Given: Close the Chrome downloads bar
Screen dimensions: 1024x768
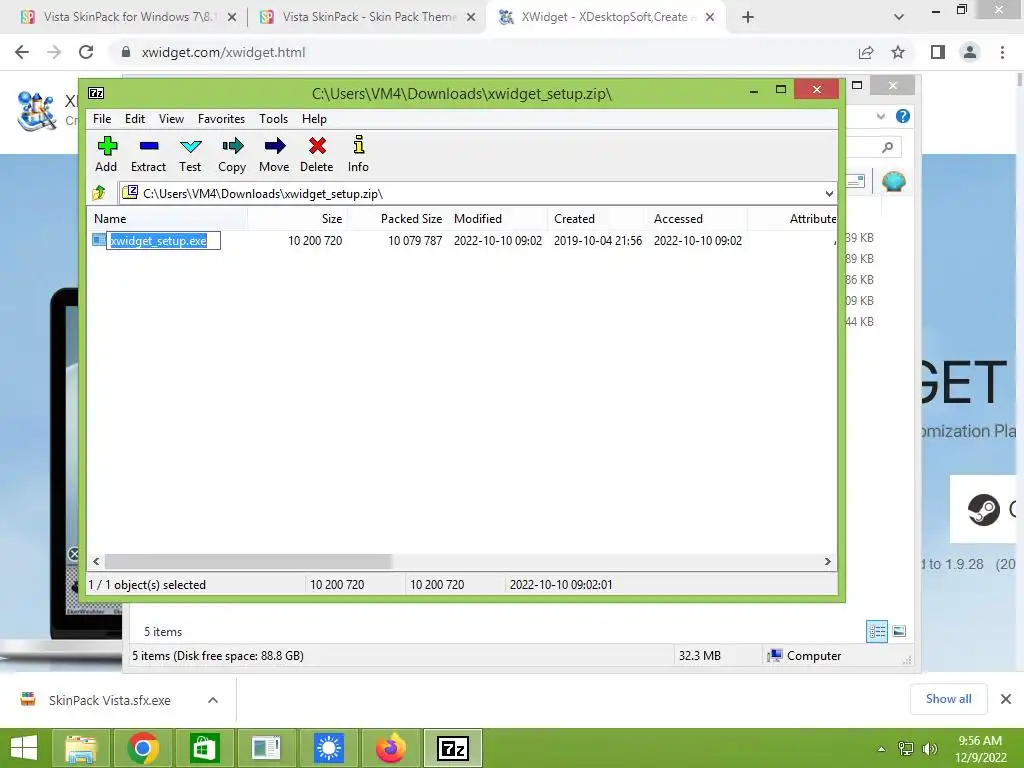Looking at the screenshot, I should pos(1006,699).
